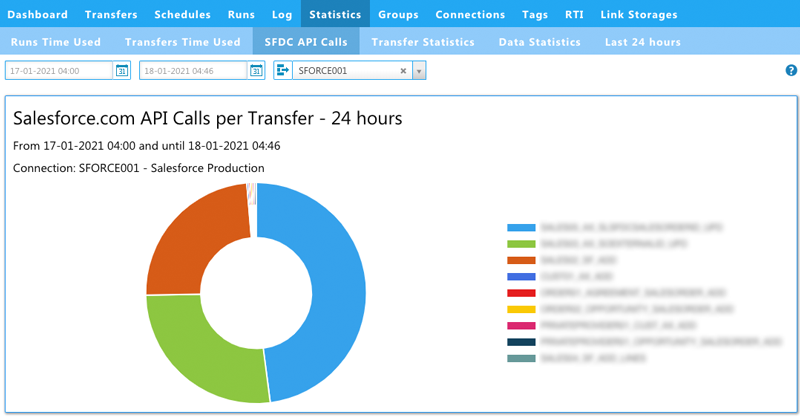Click the end date field 18-01-2021 04:46
Viewport: 800px width, 419px height.
coord(193,70)
